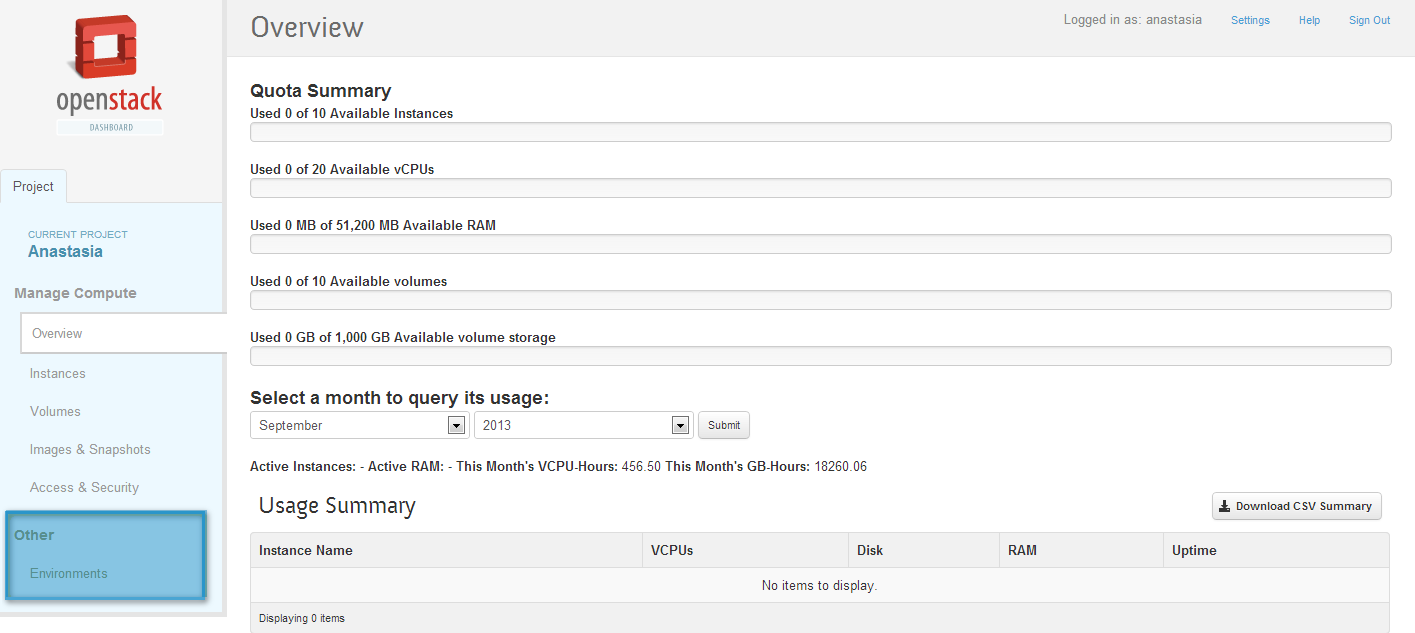
Task: Click the Help link
Action: [x=1309, y=20]
